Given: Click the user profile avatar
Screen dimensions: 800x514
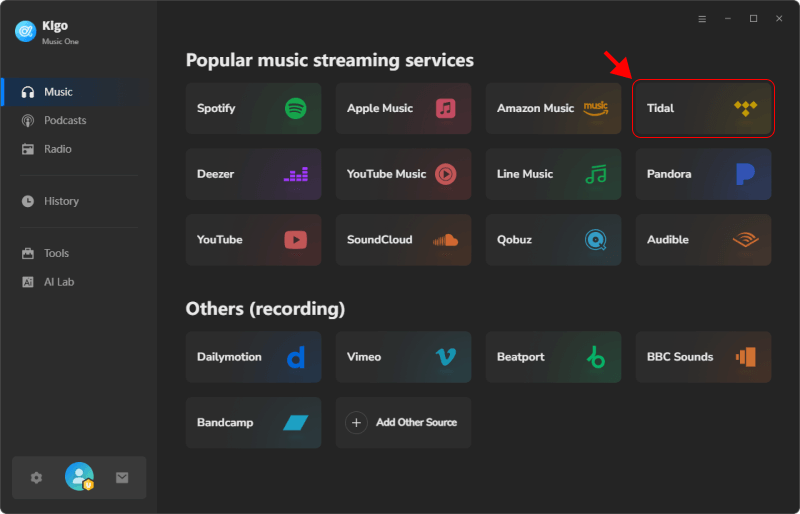Looking at the screenshot, I should 79,477.
